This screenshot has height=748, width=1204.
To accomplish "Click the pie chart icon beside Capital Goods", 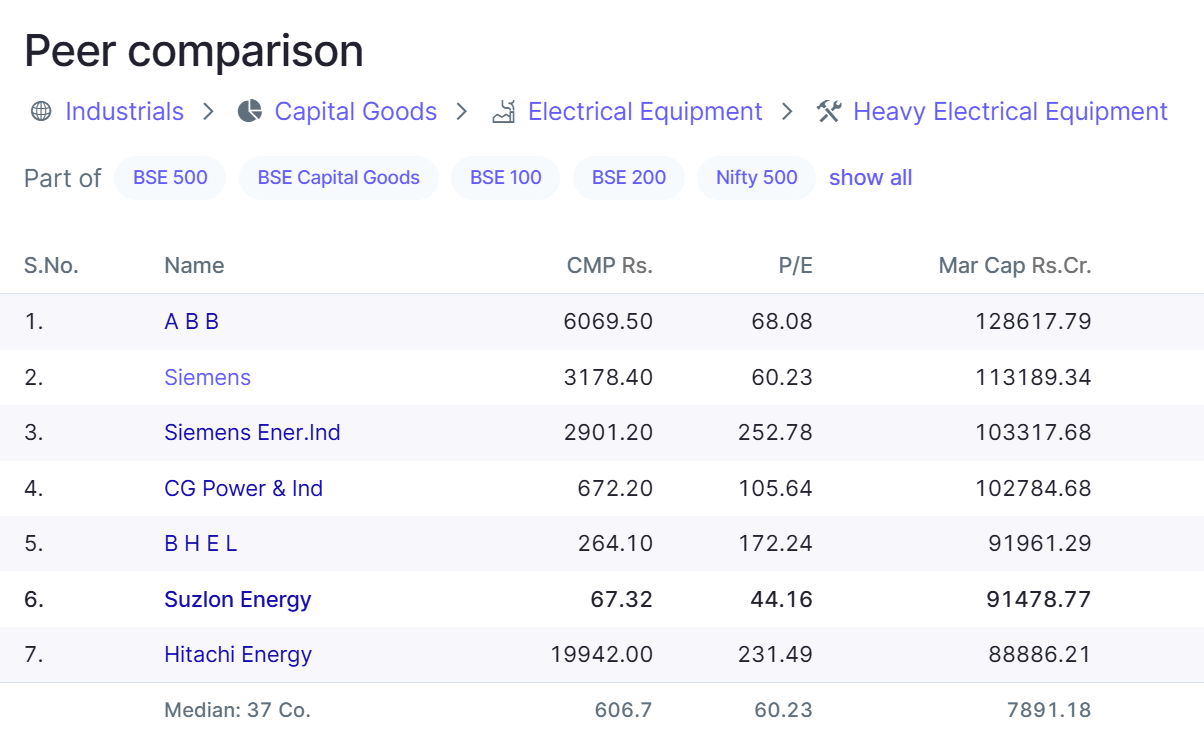I will tap(250, 111).
